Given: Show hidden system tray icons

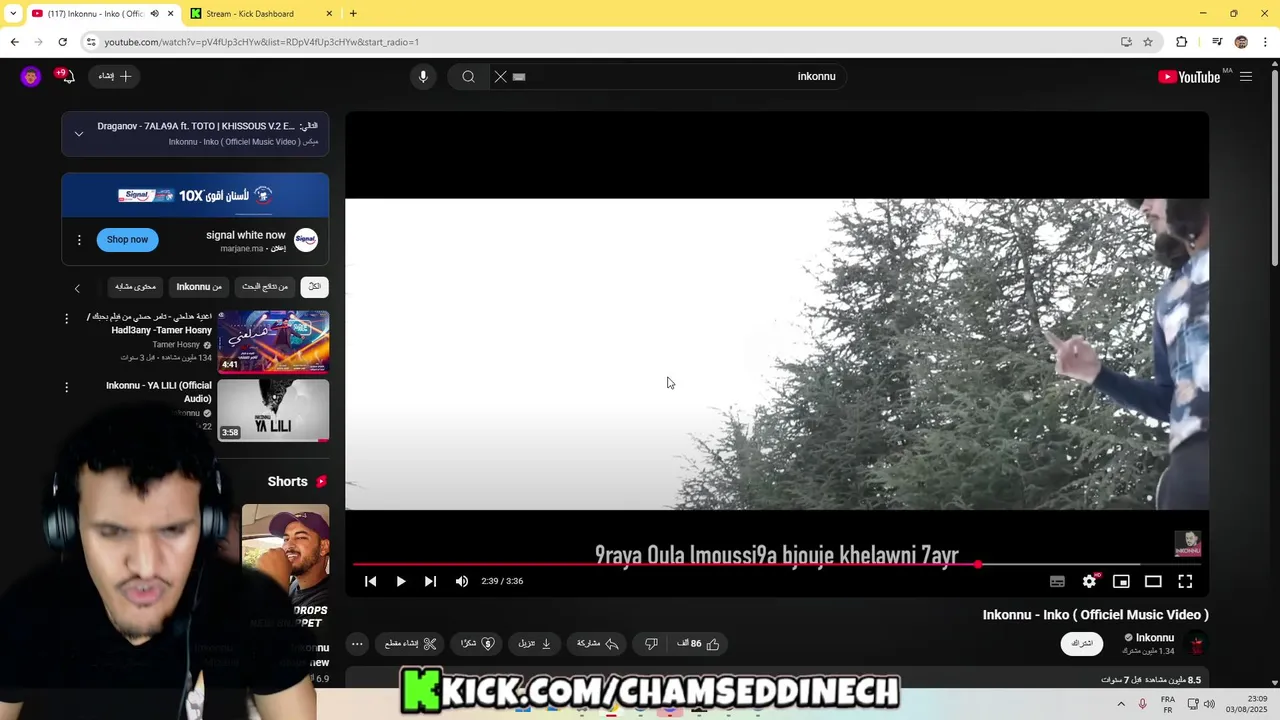Looking at the screenshot, I should (x=1121, y=704).
